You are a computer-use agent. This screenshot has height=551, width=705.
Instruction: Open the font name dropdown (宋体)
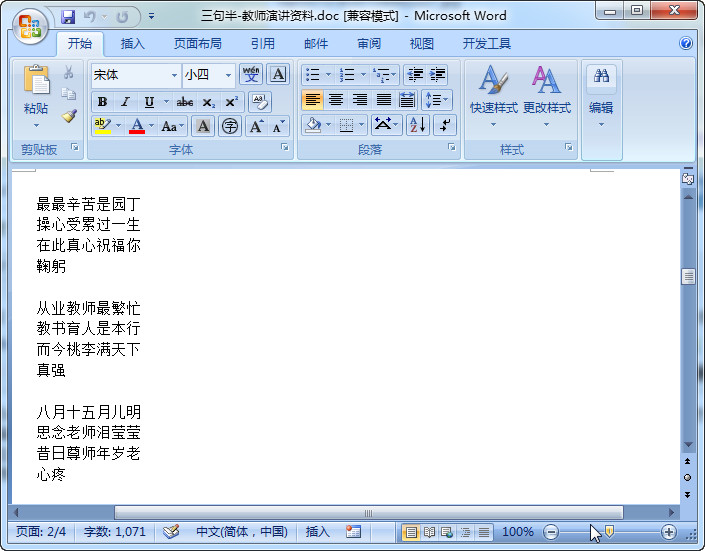(174, 75)
